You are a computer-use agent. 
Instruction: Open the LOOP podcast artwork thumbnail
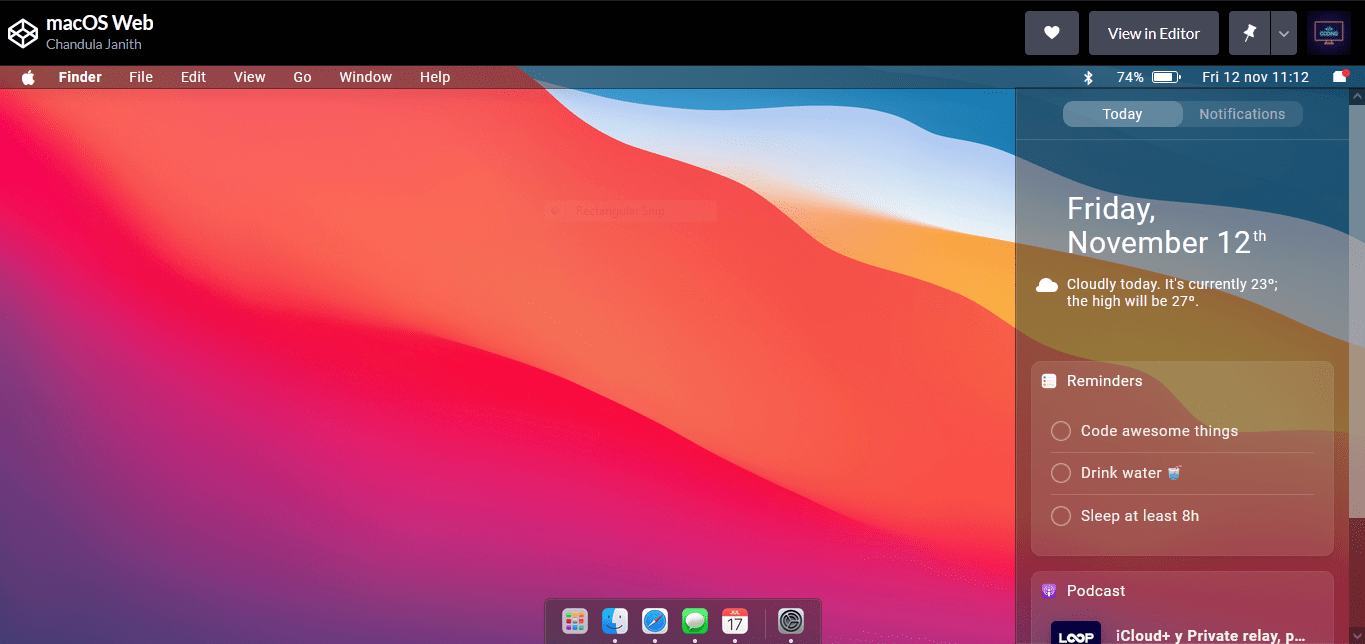click(1076, 633)
